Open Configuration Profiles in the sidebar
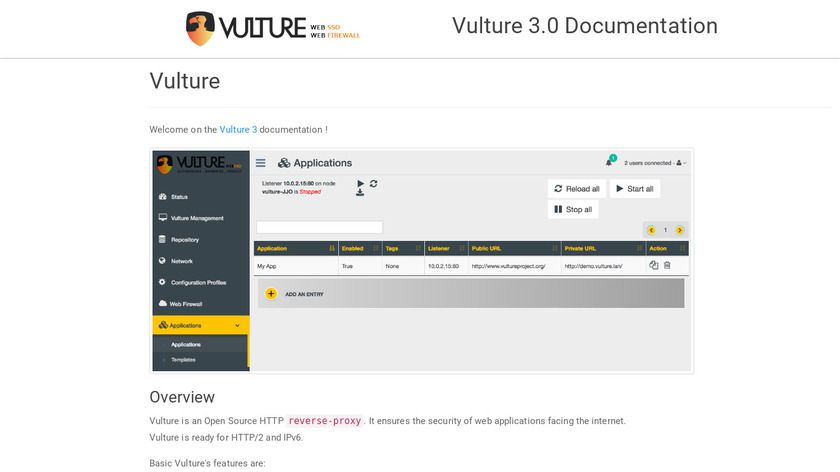 point(201,282)
